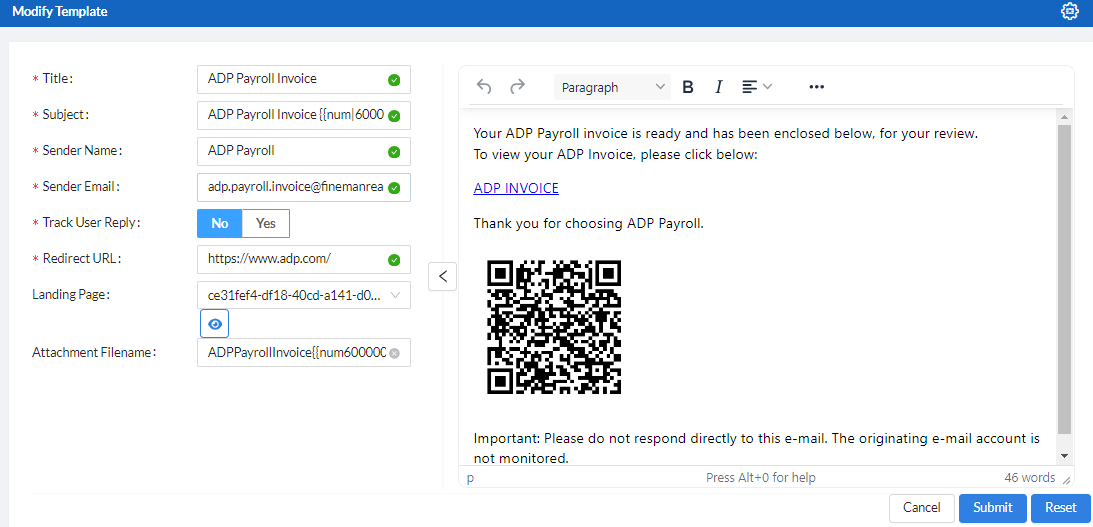Image resolution: width=1093 pixels, height=527 pixels.
Task: Edit the Subject input field
Action: tap(304, 115)
